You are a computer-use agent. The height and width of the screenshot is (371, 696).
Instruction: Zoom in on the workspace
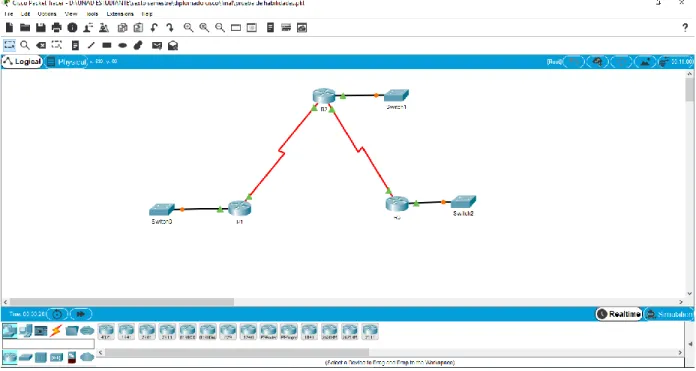(188, 28)
